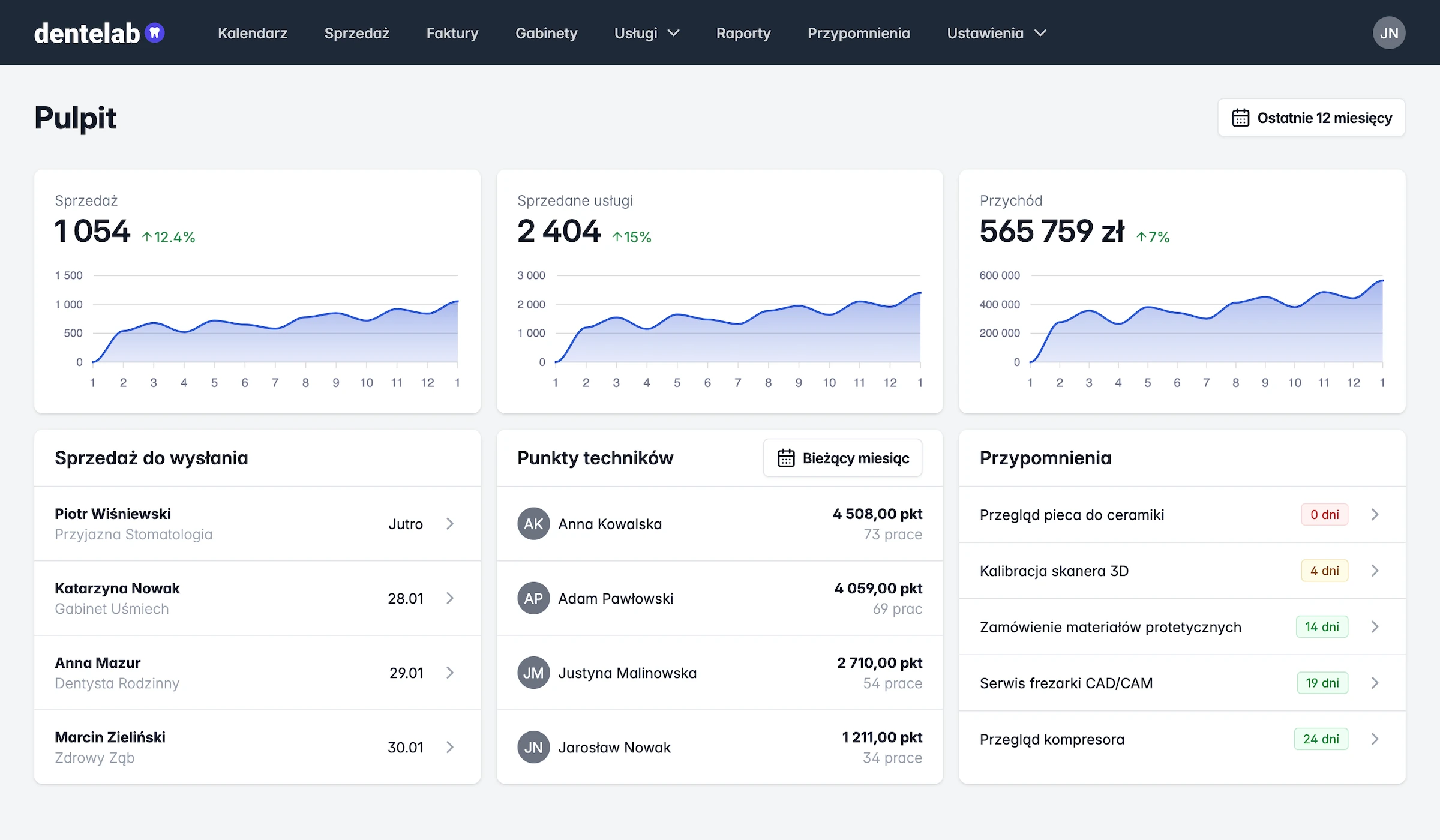Navigate to the Raporty section
Image resolution: width=1440 pixels, height=840 pixels.
pos(743,33)
